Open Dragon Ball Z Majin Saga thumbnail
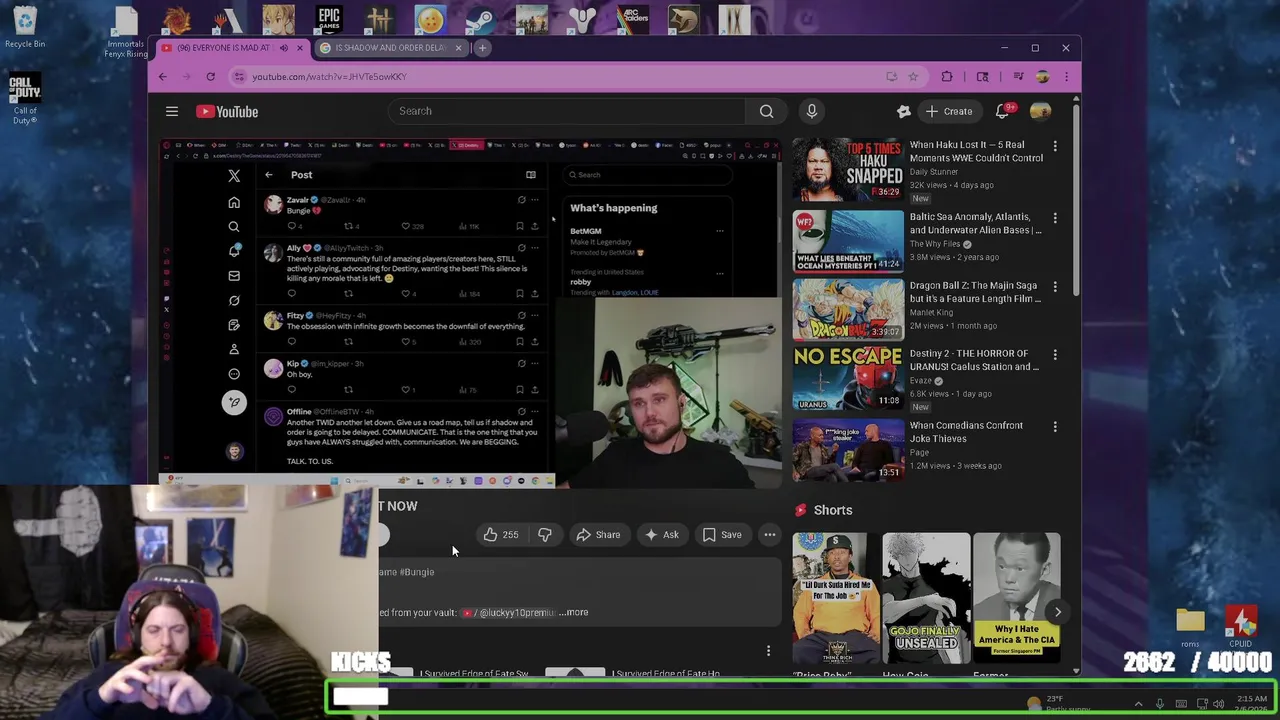 pos(848,310)
